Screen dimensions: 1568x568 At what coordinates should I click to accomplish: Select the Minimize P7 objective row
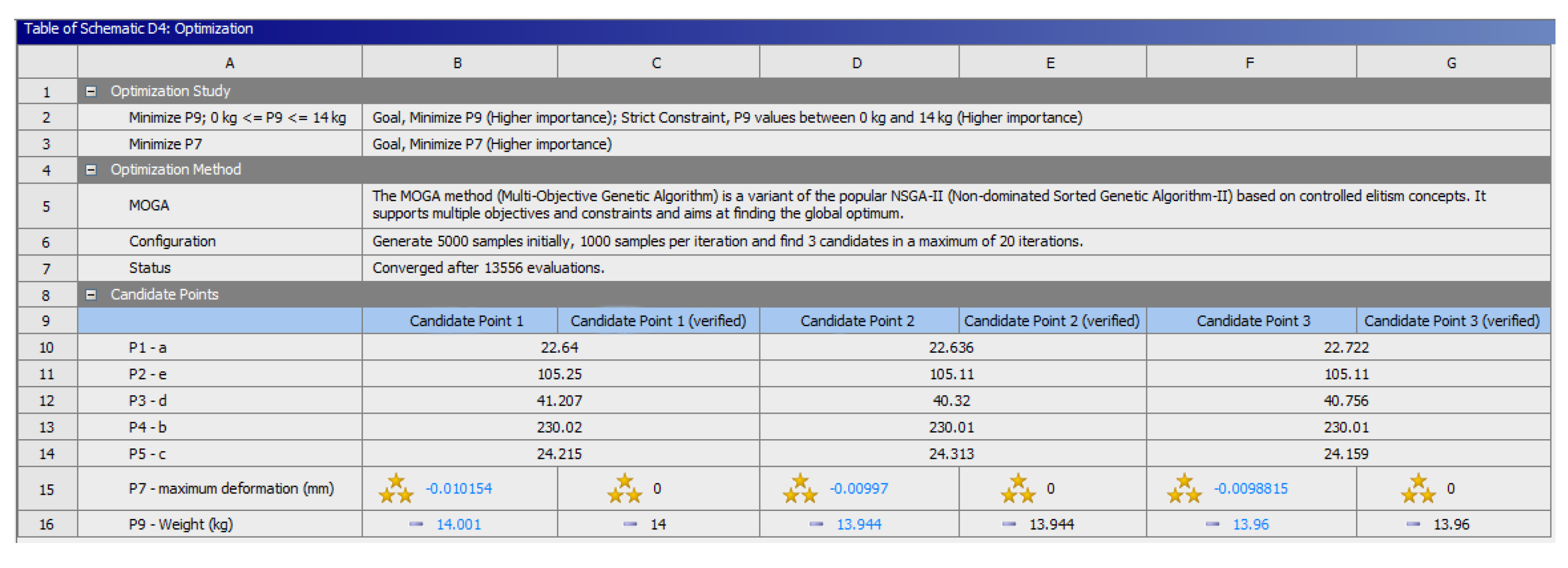click(x=165, y=144)
